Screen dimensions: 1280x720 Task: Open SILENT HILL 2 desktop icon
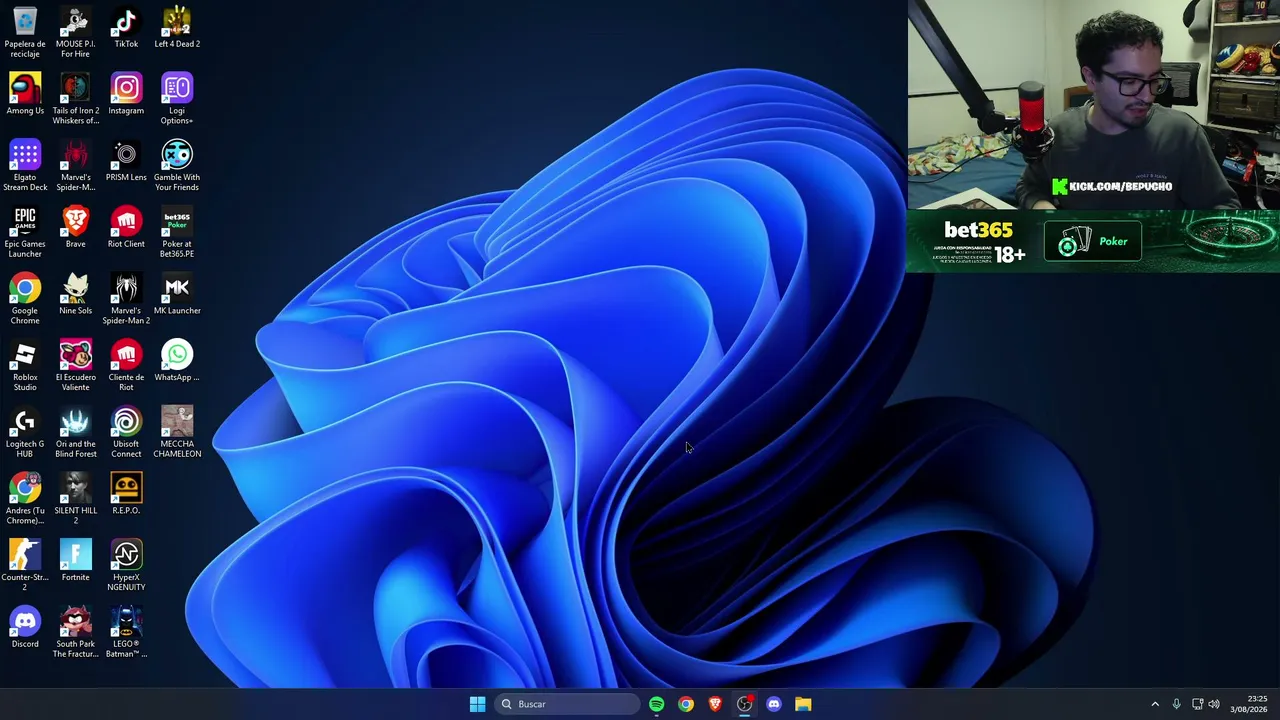(x=75, y=499)
